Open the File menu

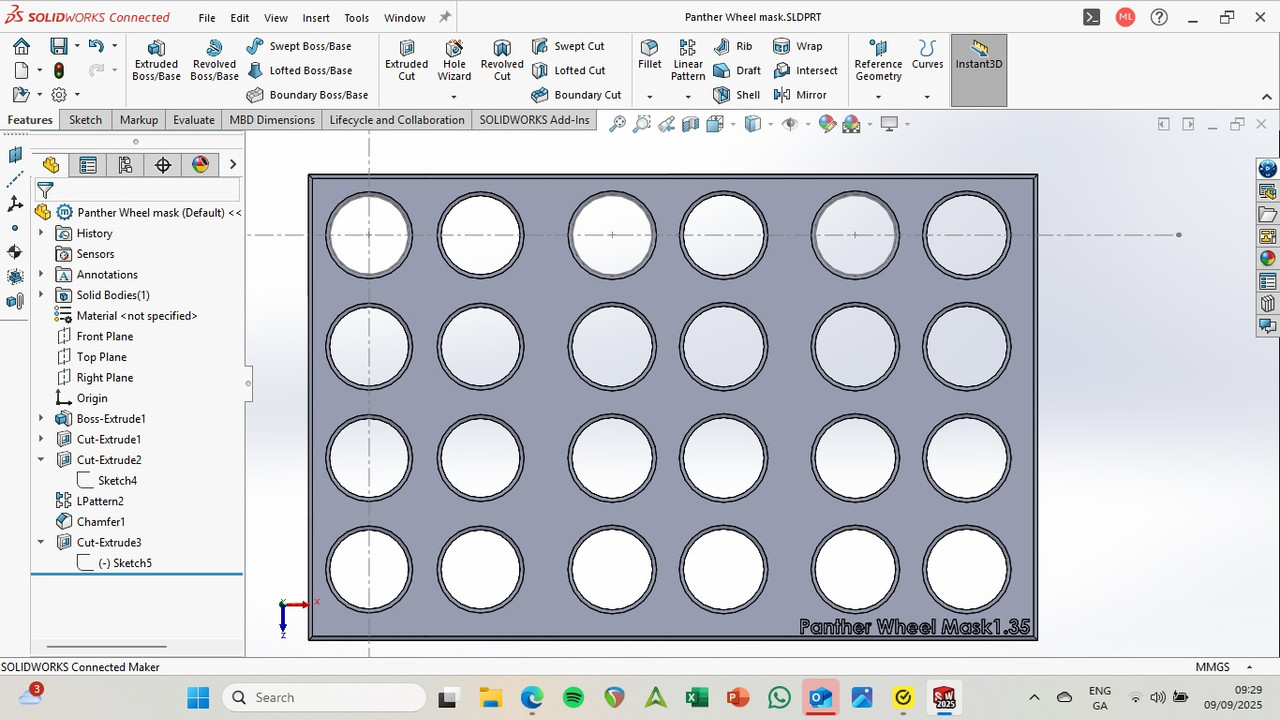click(207, 18)
